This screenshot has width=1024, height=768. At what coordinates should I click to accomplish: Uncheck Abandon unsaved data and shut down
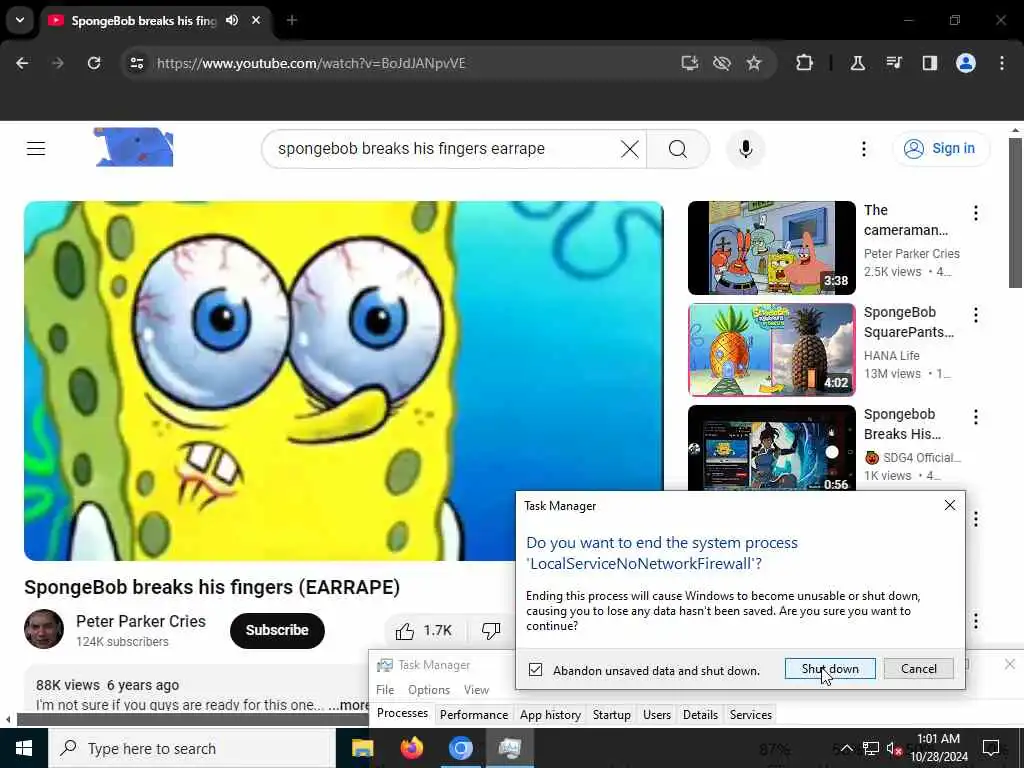pyautogui.click(x=536, y=670)
